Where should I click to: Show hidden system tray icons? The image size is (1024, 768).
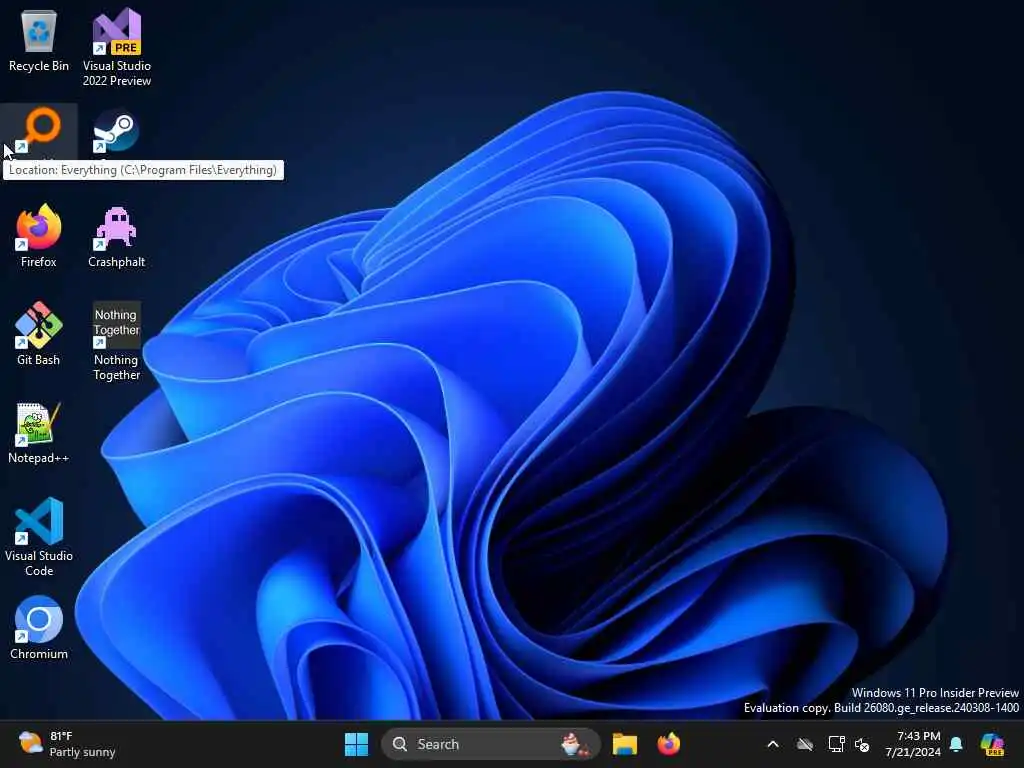pyautogui.click(x=773, y=744)
